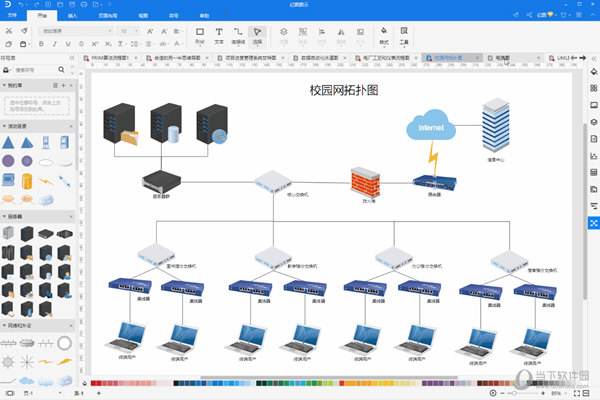Collapse the Network and Peripherals section
The height and width of the screenshot is (400, 600).
[4, 325]
